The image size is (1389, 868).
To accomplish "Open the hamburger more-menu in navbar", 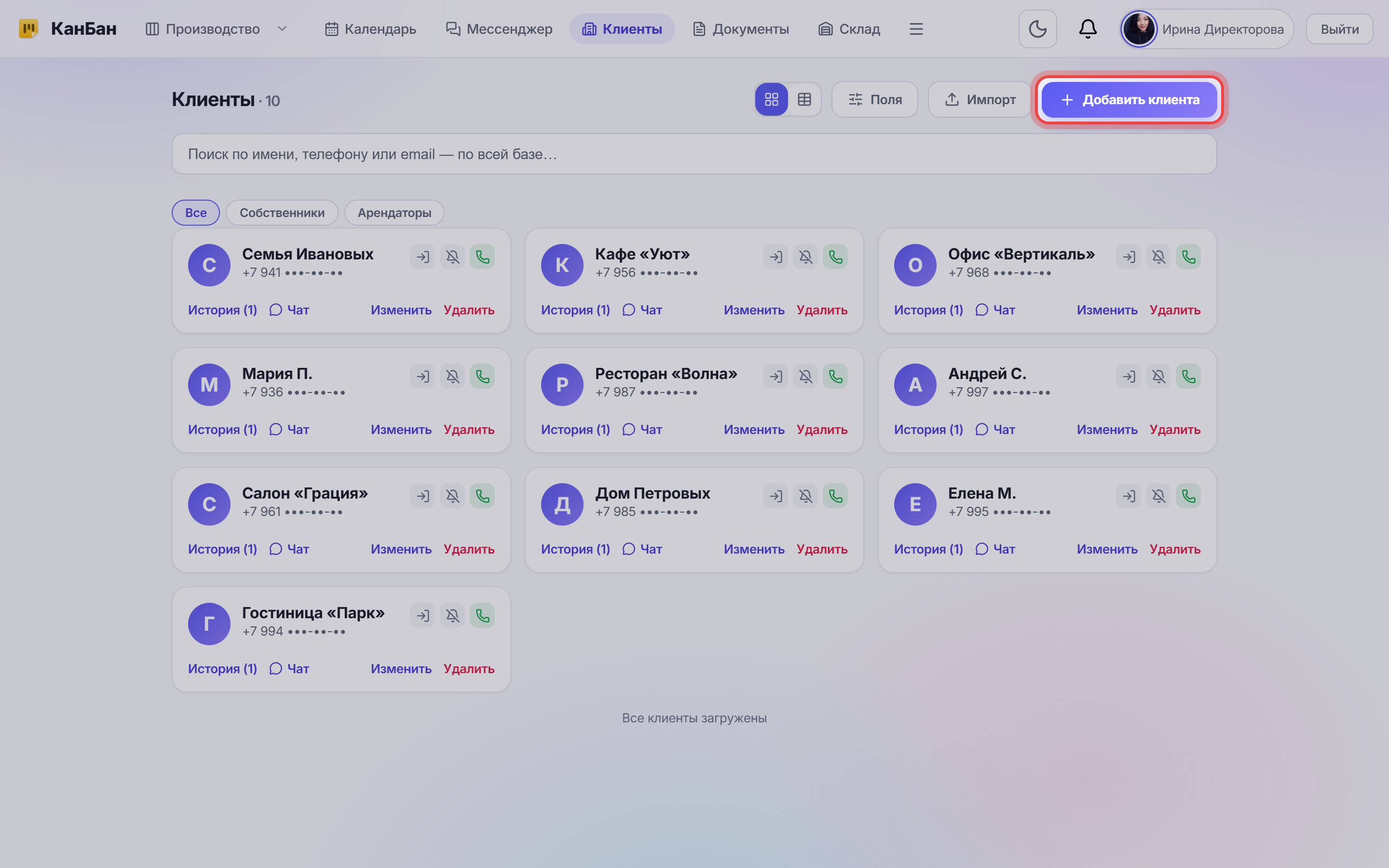I will click(916, 29).
